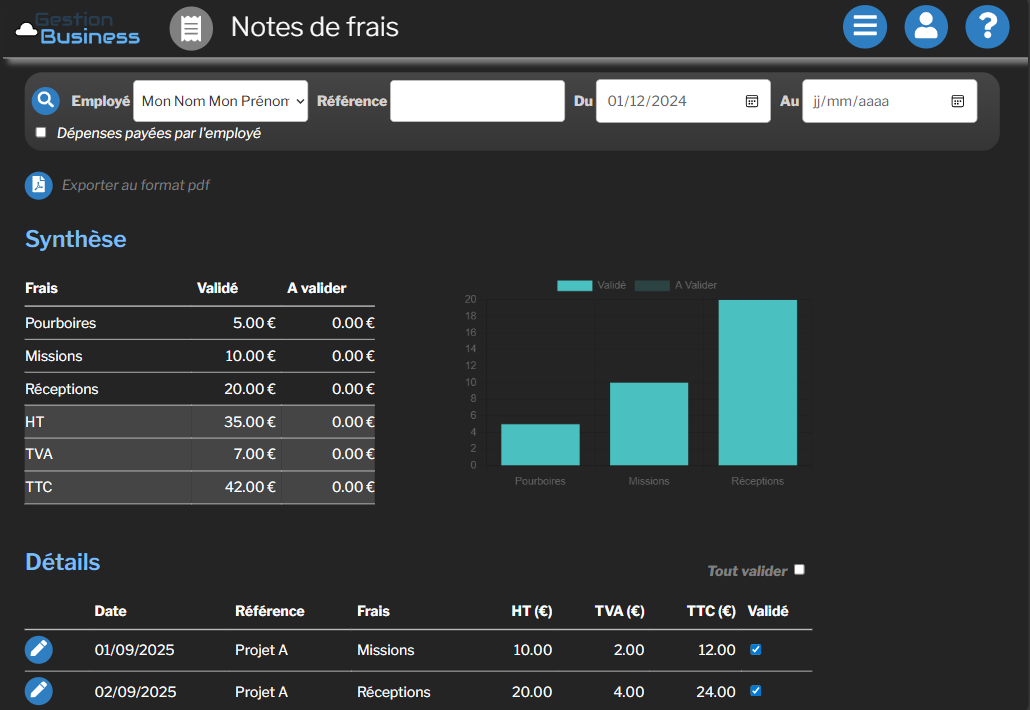Enable Dépenses payées par l'employé checkbox
This screenshot has width=1030, height=710.
pyautogui.click(x=41, y=132)
